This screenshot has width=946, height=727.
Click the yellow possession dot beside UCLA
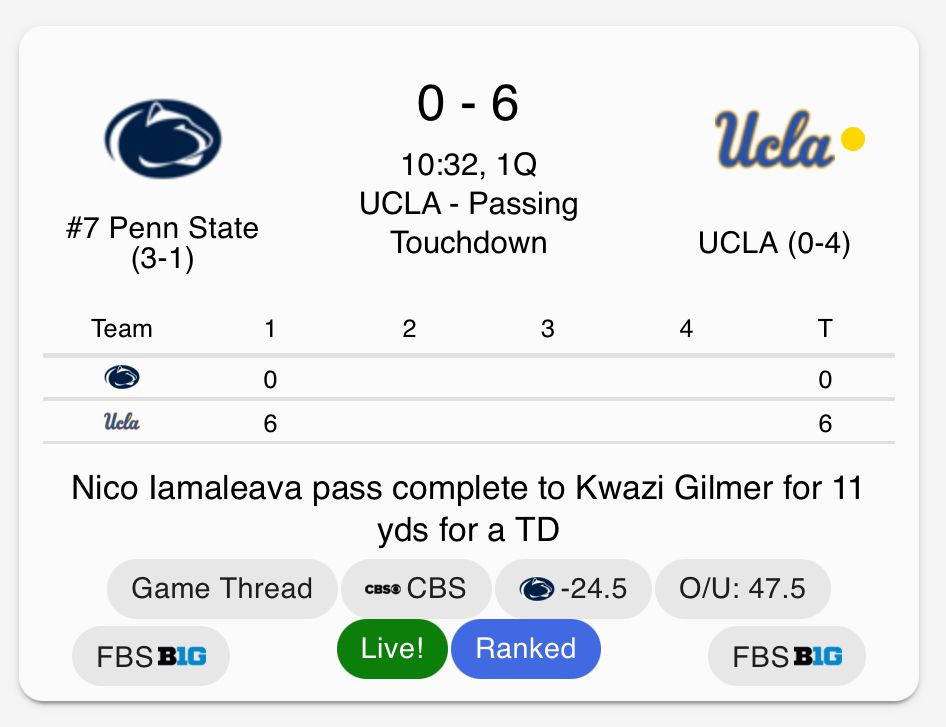852,139
